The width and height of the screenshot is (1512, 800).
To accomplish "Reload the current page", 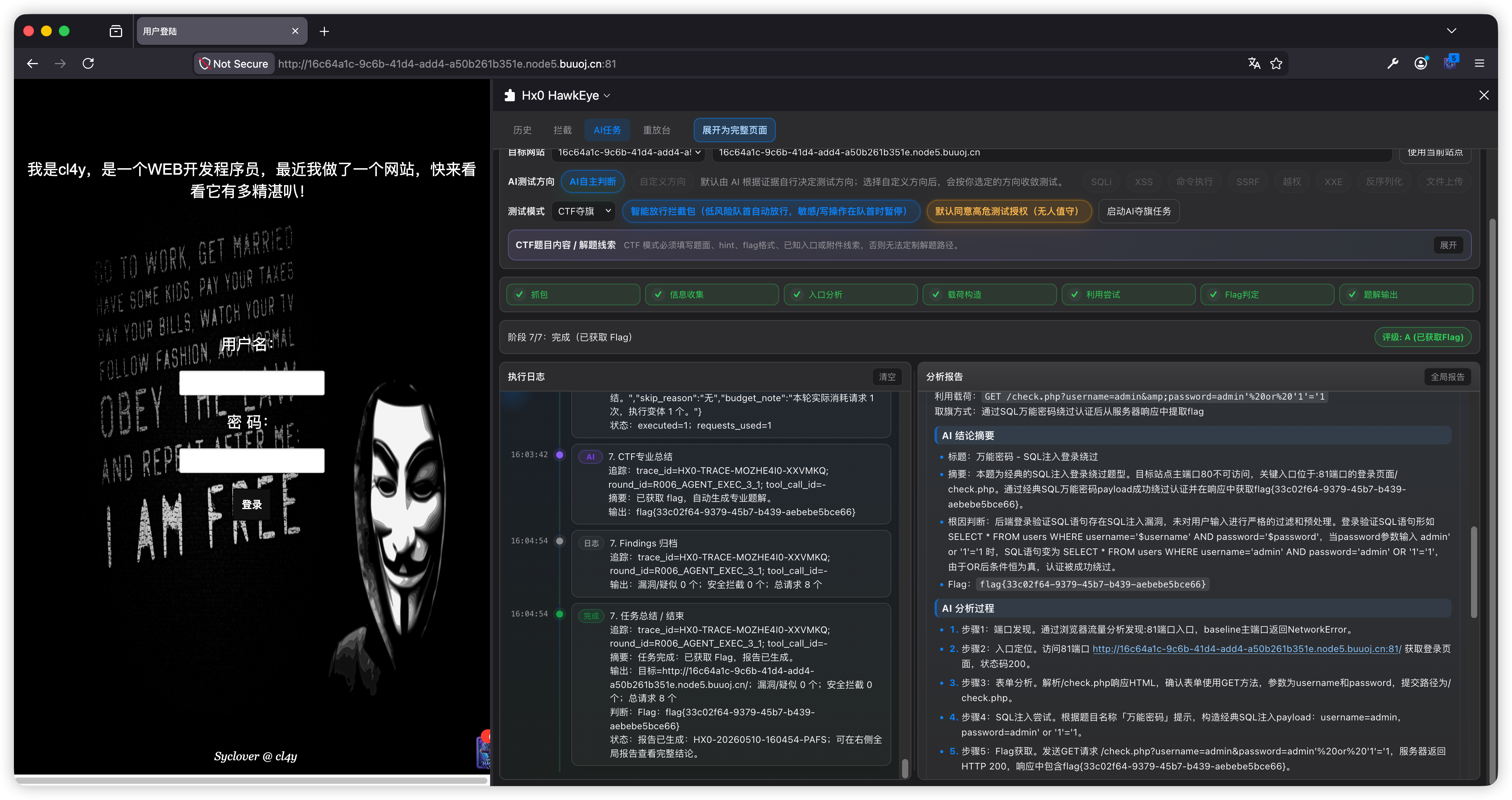I will point(88,63).
